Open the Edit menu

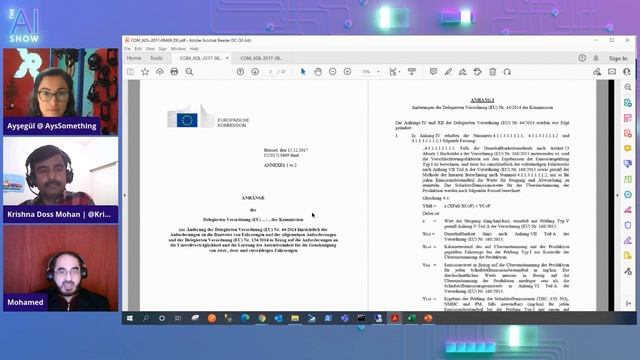tap(138, 49)
